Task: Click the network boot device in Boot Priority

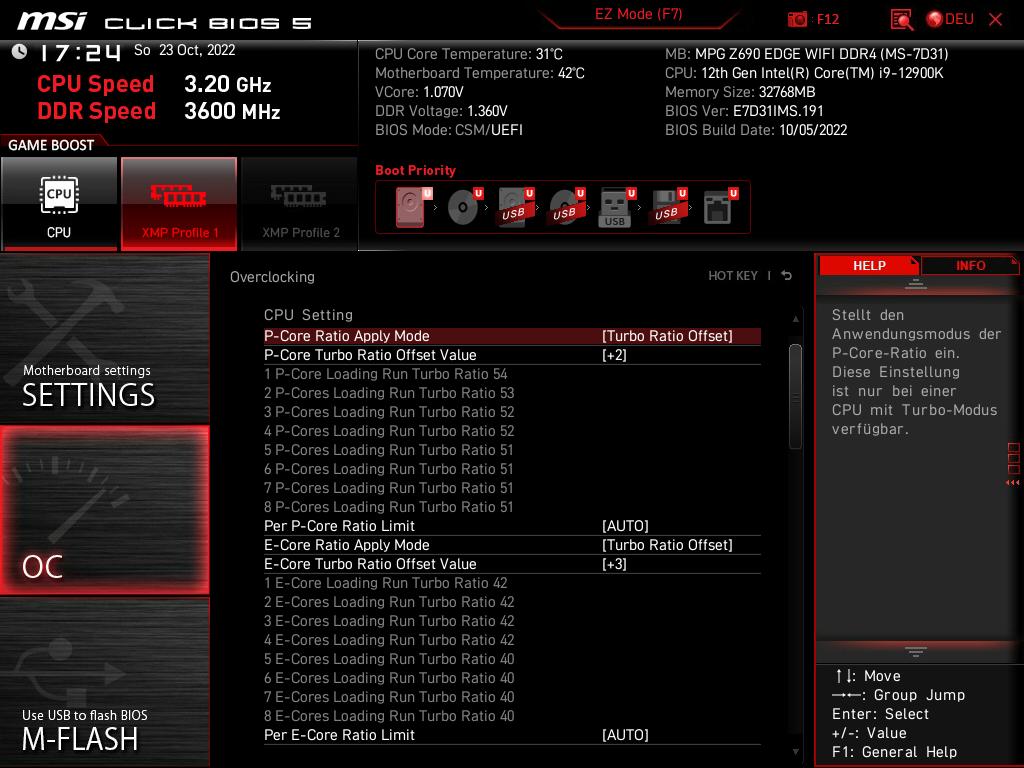Action: (x=718, y=206)
